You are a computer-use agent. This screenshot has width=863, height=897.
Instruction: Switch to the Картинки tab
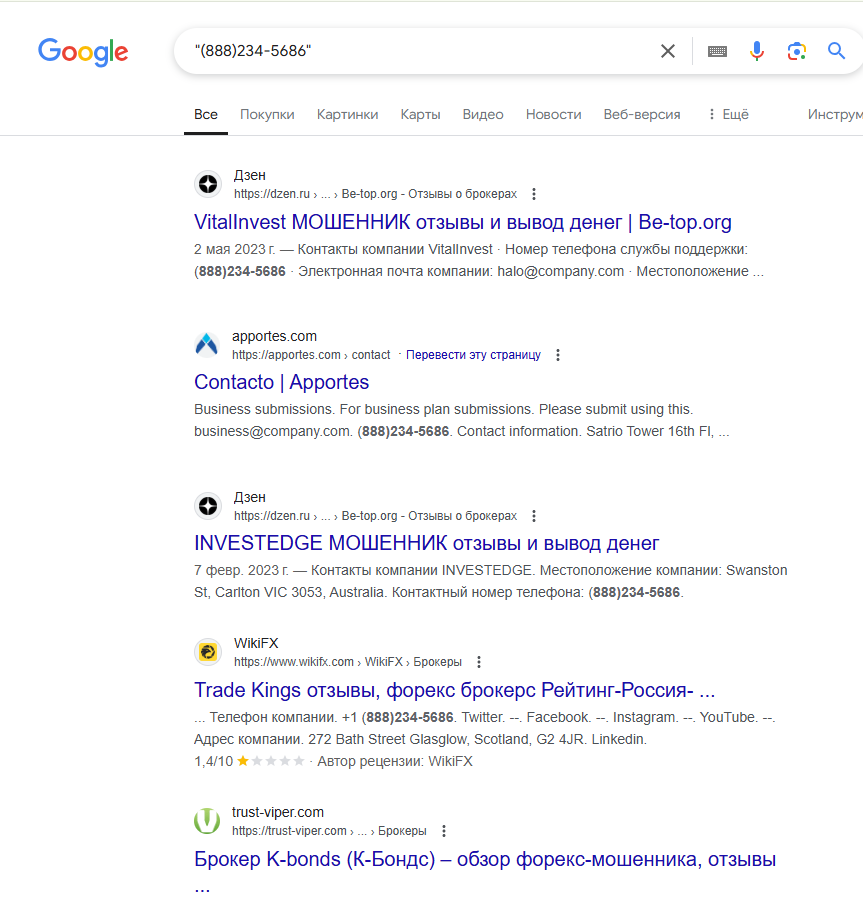[x=348, y=114]
